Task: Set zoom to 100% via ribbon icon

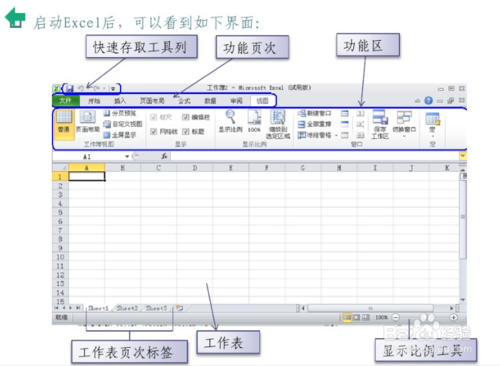Action: tap(254, 122)
